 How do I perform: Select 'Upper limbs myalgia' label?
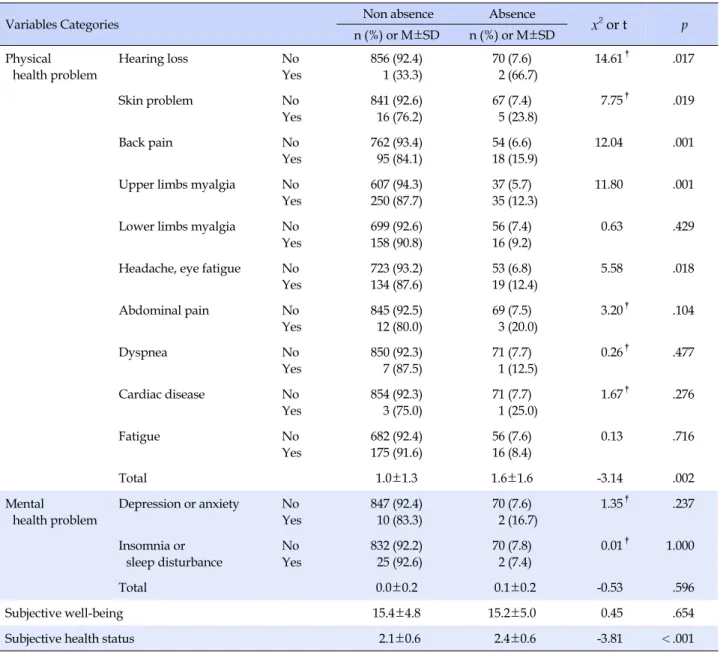177,184
